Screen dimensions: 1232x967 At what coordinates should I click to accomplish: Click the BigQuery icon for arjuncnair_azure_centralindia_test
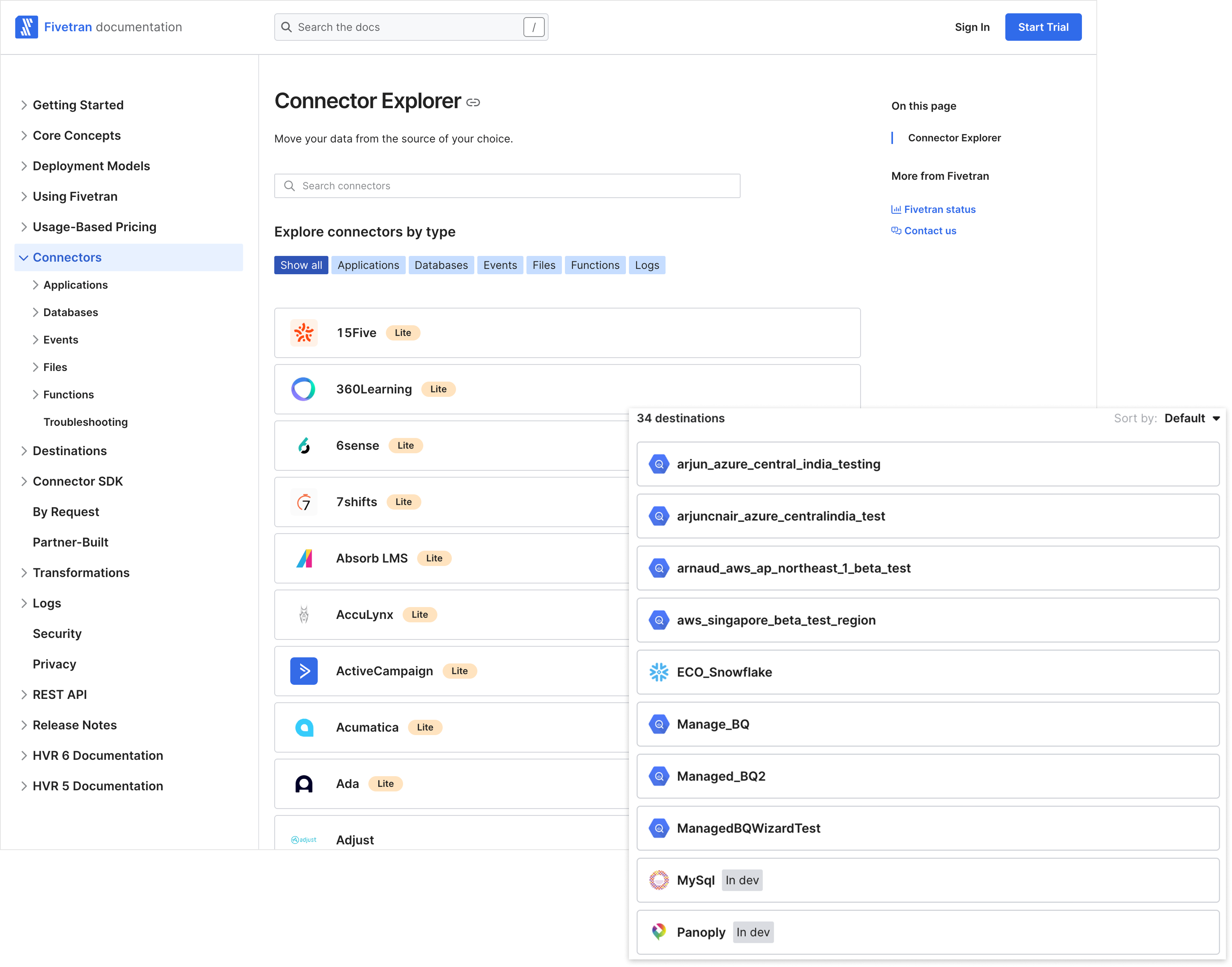(658, 516)
